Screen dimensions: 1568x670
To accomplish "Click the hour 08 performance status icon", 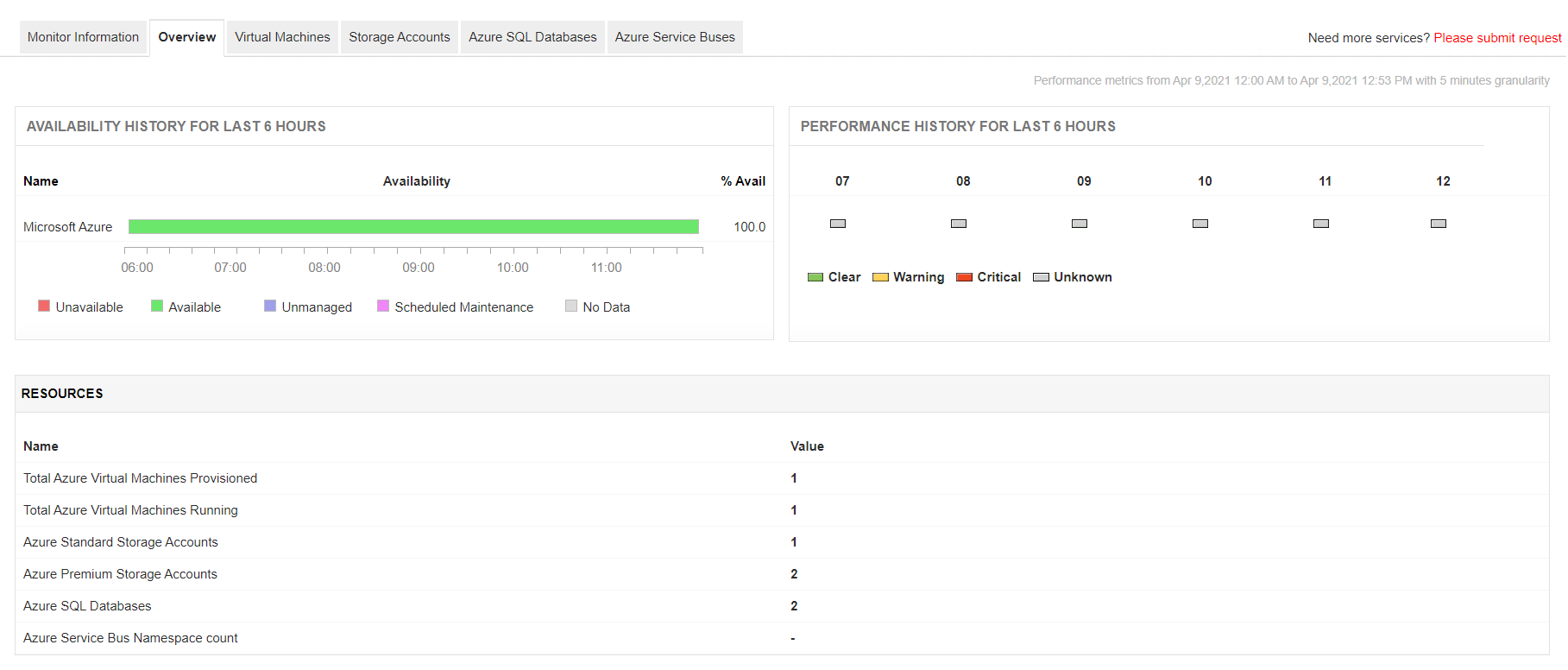I will click(958, 224).
